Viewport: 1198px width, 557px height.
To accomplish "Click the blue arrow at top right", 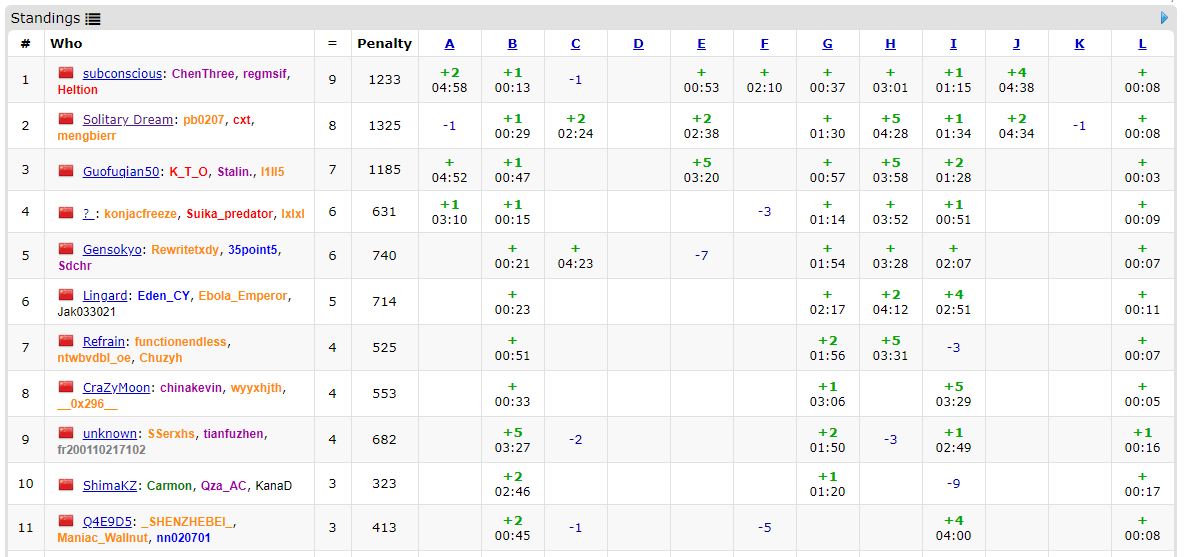I will coord(1164,18).
